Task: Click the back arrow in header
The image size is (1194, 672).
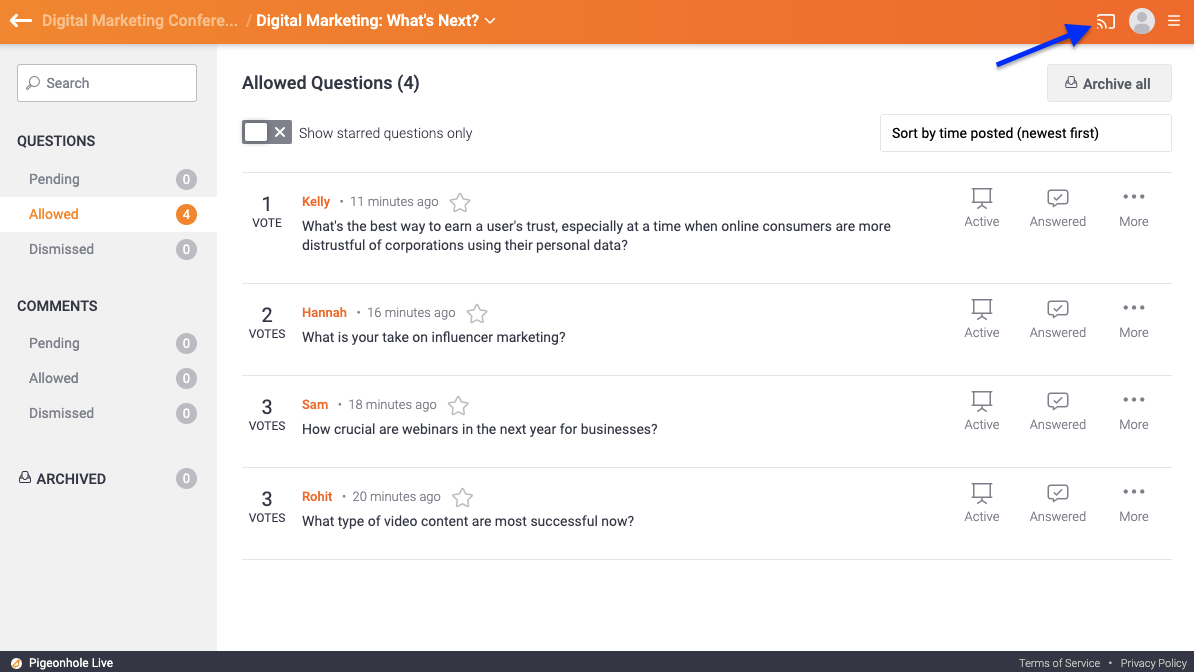Action: pyautogui.click(x=20, y=21)
